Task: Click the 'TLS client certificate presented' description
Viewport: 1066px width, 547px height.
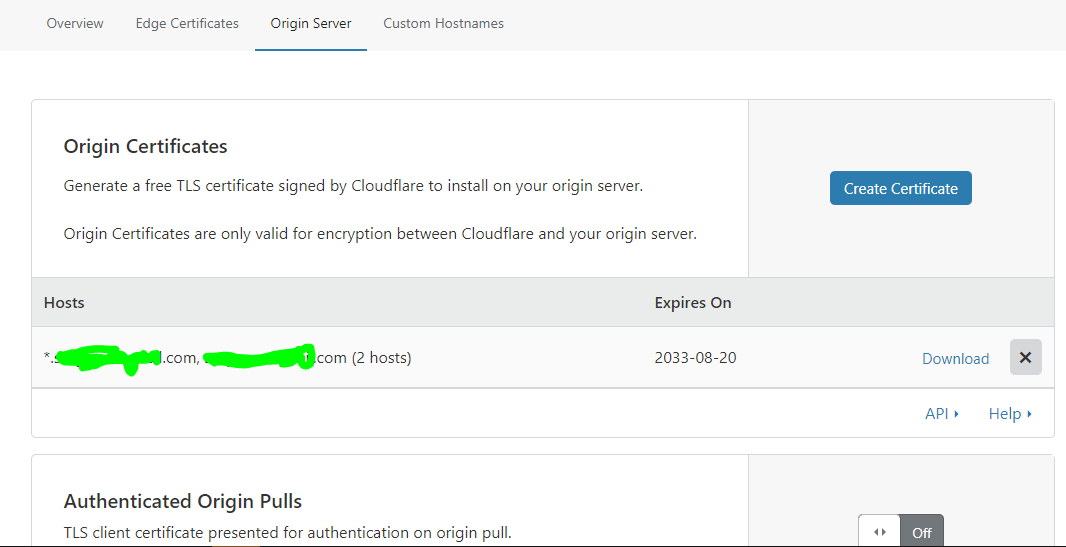Action: pos(287,532)
